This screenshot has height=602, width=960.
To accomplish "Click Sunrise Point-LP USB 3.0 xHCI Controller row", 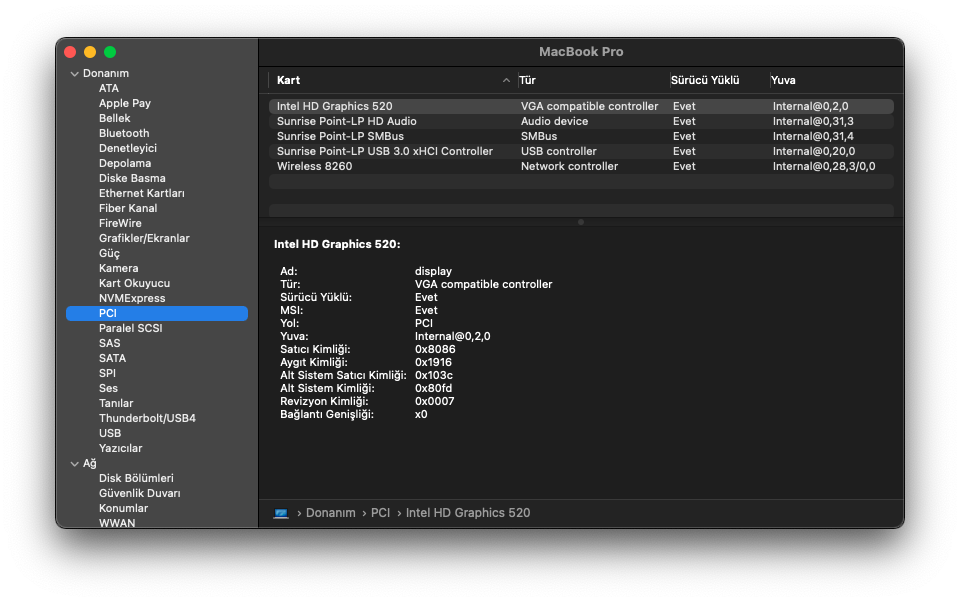I will coord(385,151).
